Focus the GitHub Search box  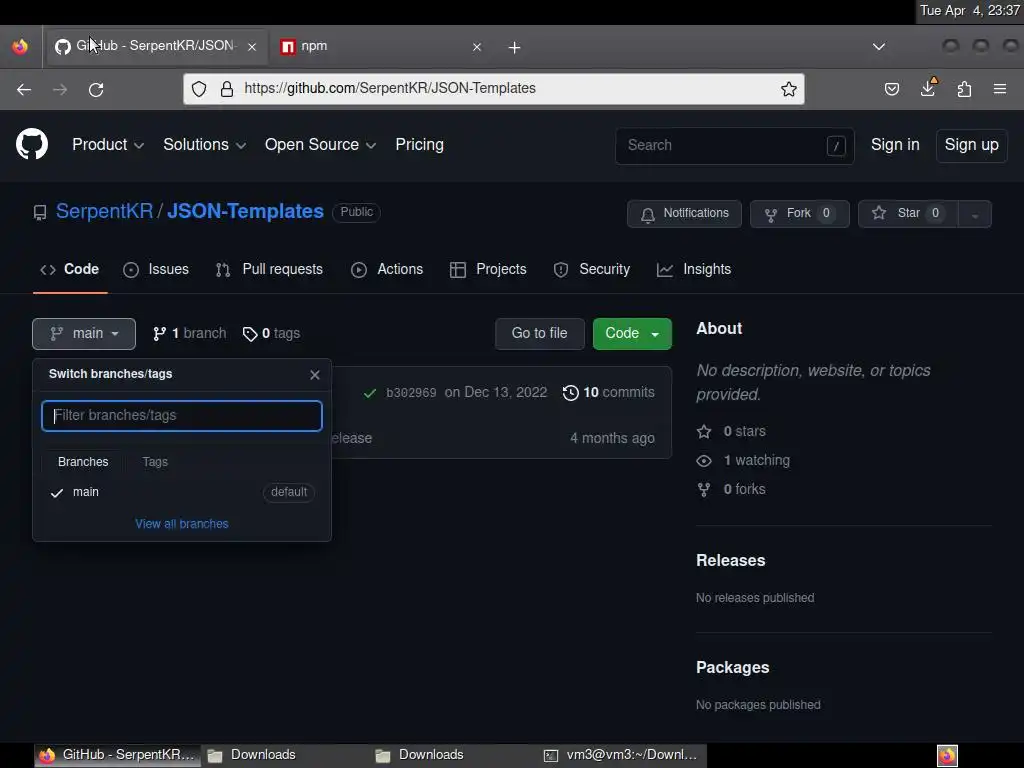tap(734, 146)
